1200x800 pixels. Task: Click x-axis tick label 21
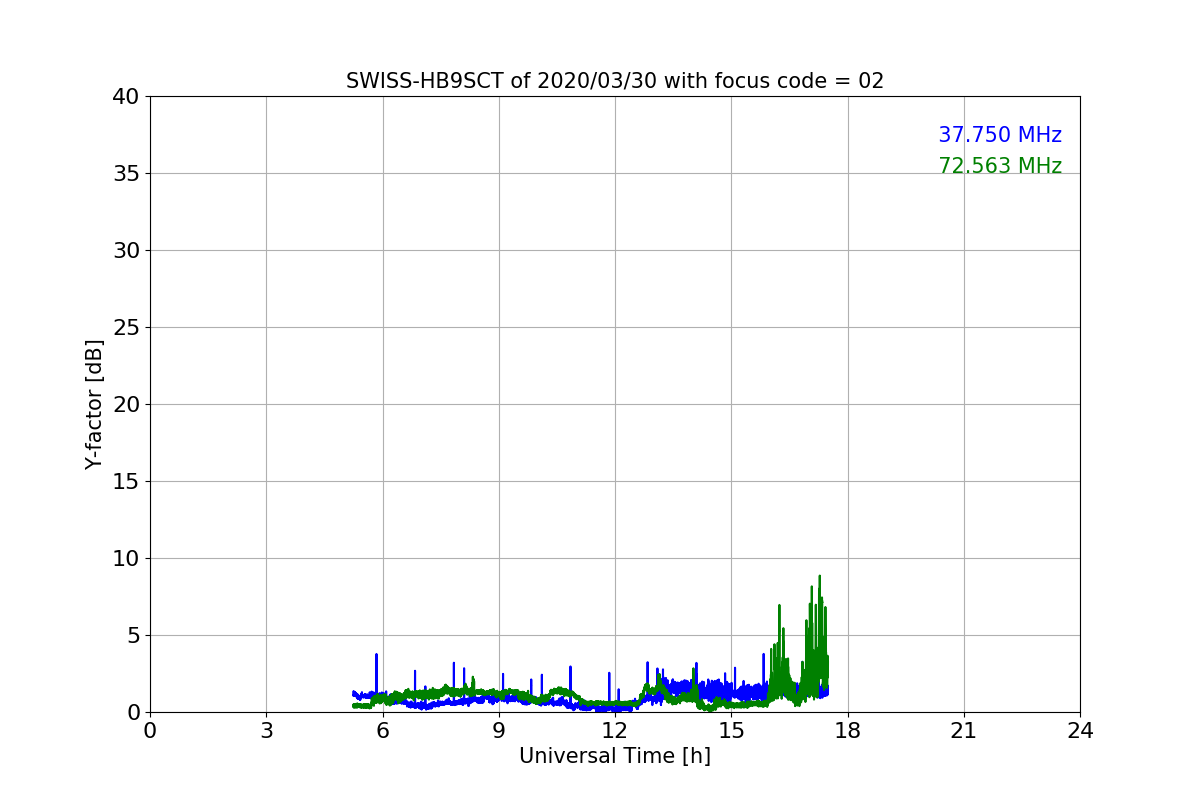pos(964,731)
